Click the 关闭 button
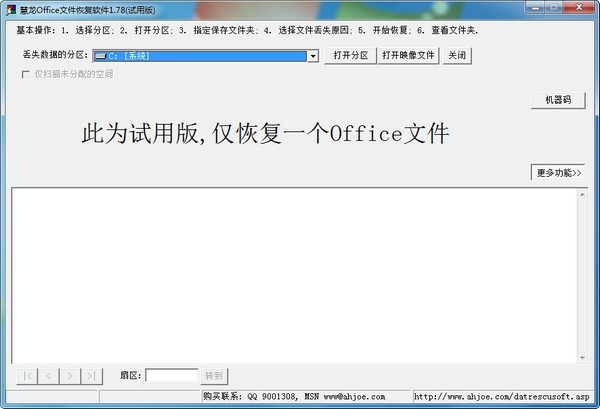 [457, 55]
